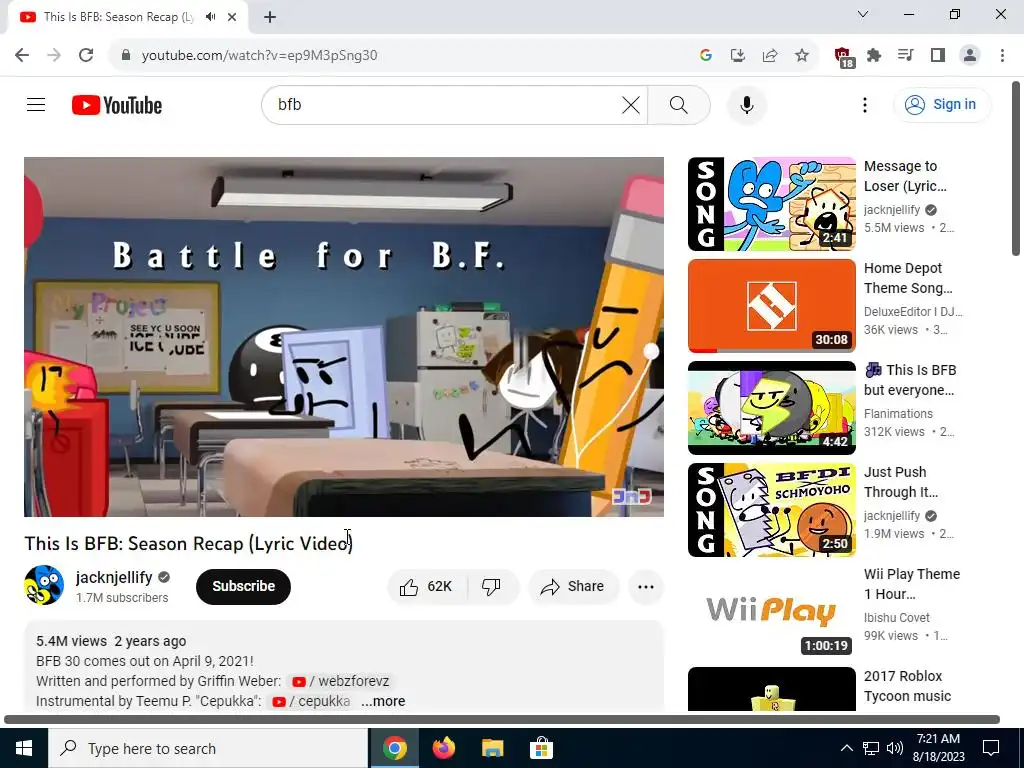Image resolution: width=1024 pixels, height=768 pixels.
Task: Click the Windows taskbar search box
Action: coord(208,748)
